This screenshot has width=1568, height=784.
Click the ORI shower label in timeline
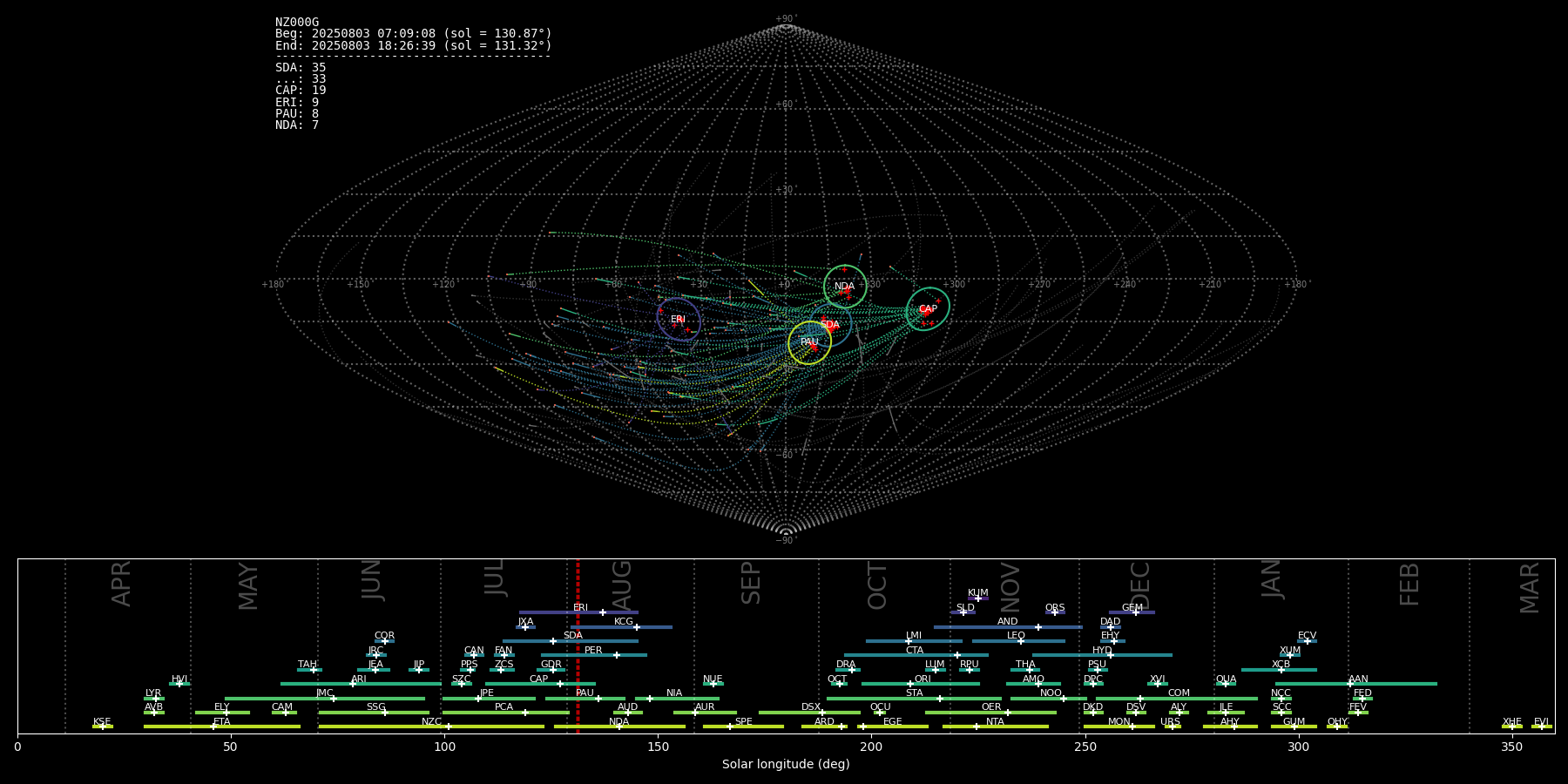[x=923, y=679]
